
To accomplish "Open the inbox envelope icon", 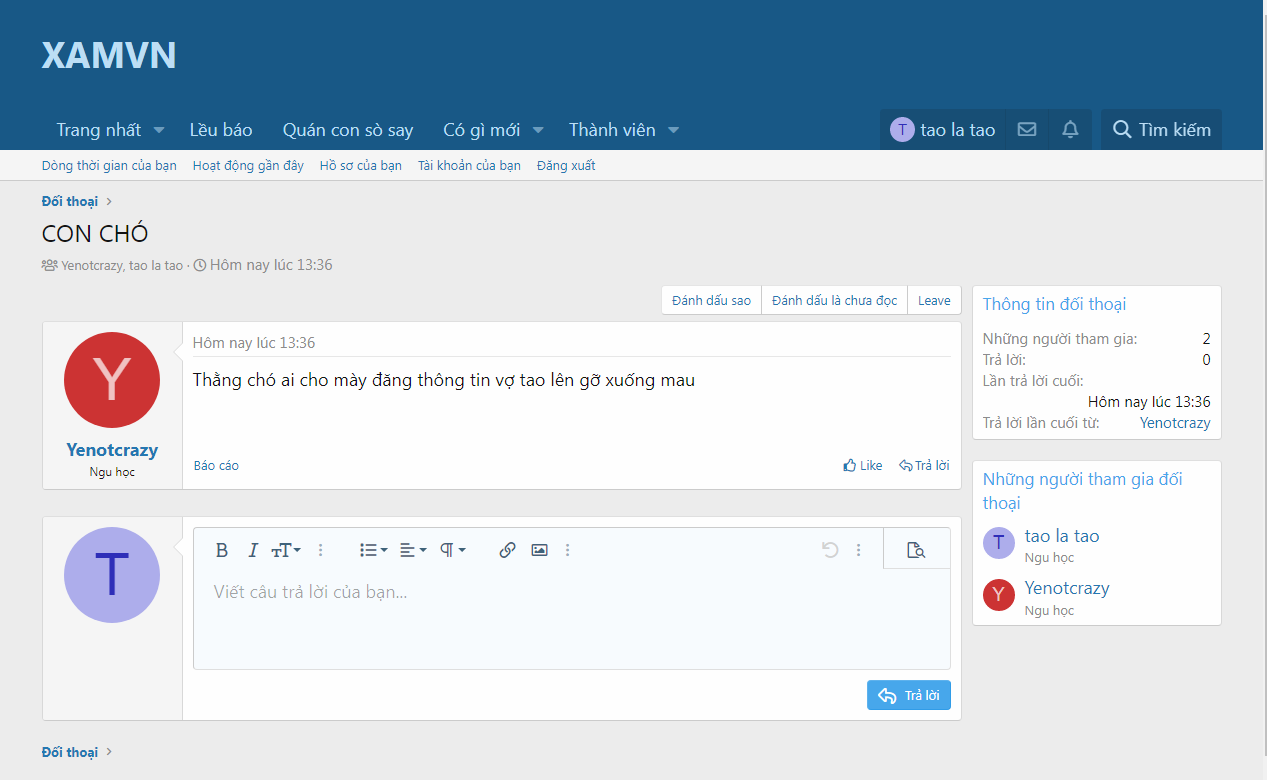I will [1026, 130].
